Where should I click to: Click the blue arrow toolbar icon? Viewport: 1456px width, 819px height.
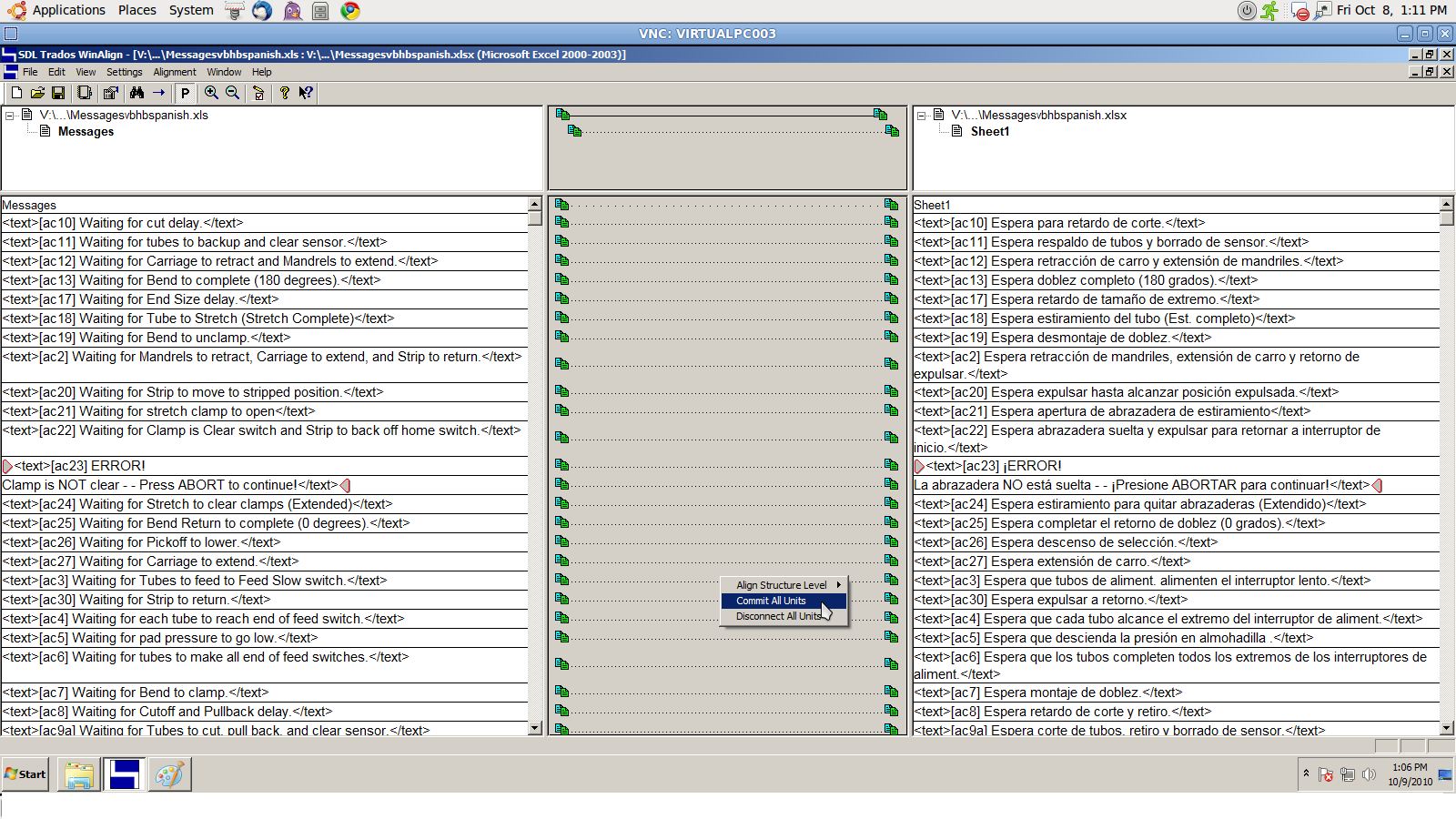159,93
